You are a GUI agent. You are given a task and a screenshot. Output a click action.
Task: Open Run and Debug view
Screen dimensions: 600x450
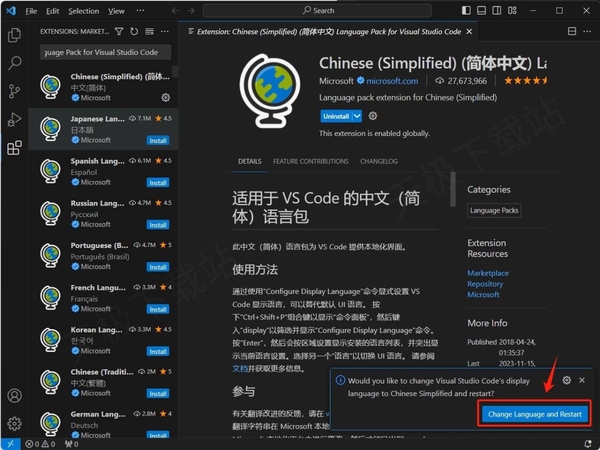click(14, 119)
